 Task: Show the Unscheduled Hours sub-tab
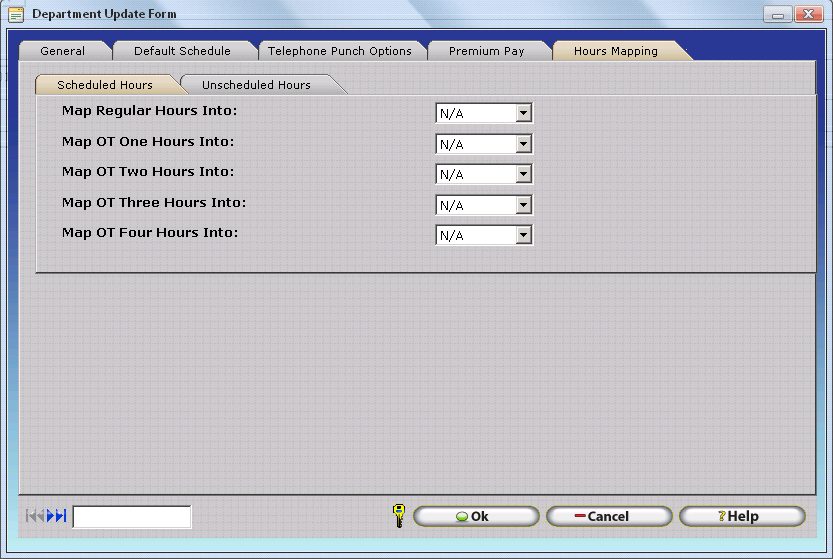click(256, 85)
